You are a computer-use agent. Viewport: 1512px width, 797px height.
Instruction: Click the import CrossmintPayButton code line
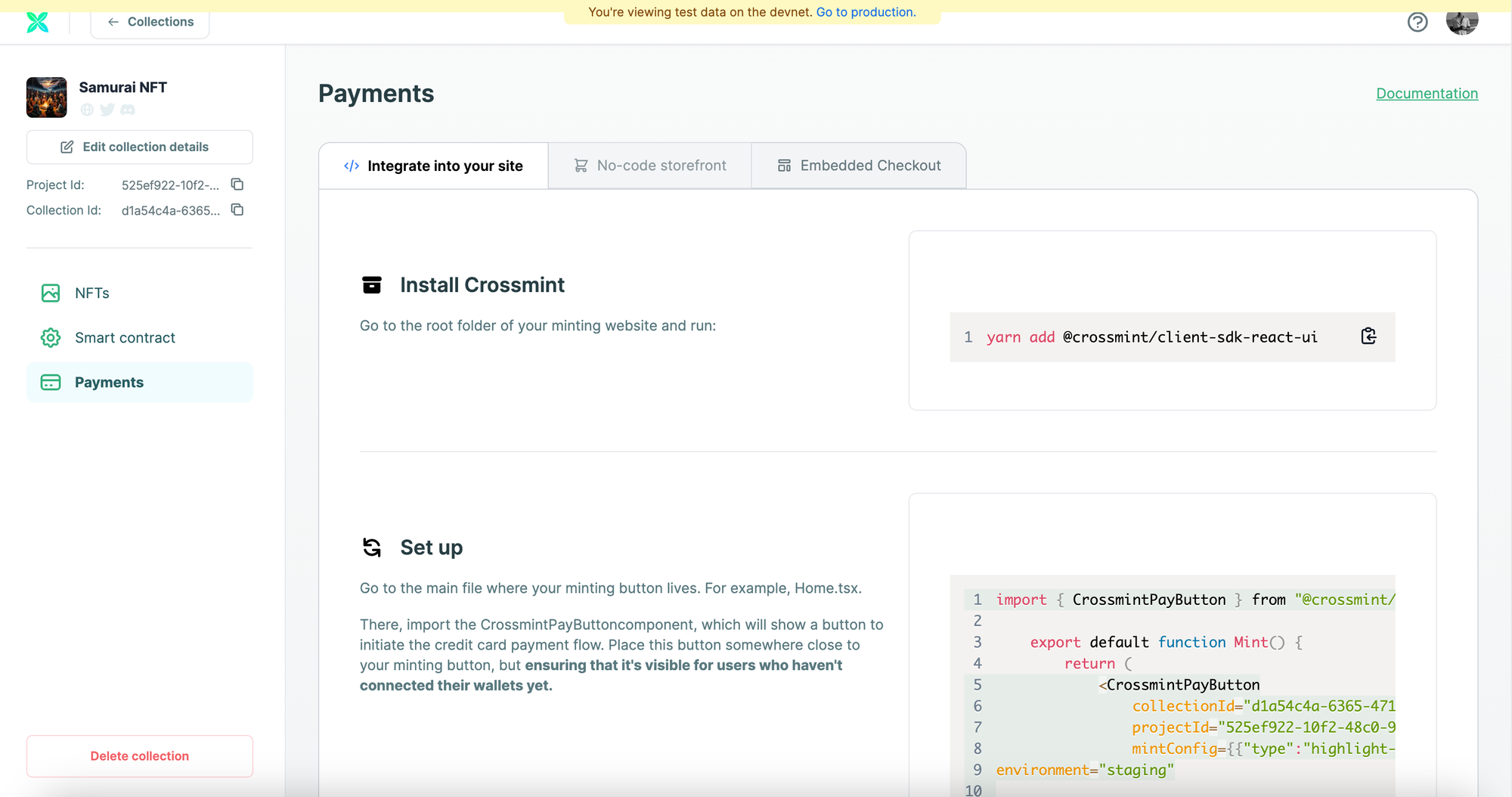1195,600
